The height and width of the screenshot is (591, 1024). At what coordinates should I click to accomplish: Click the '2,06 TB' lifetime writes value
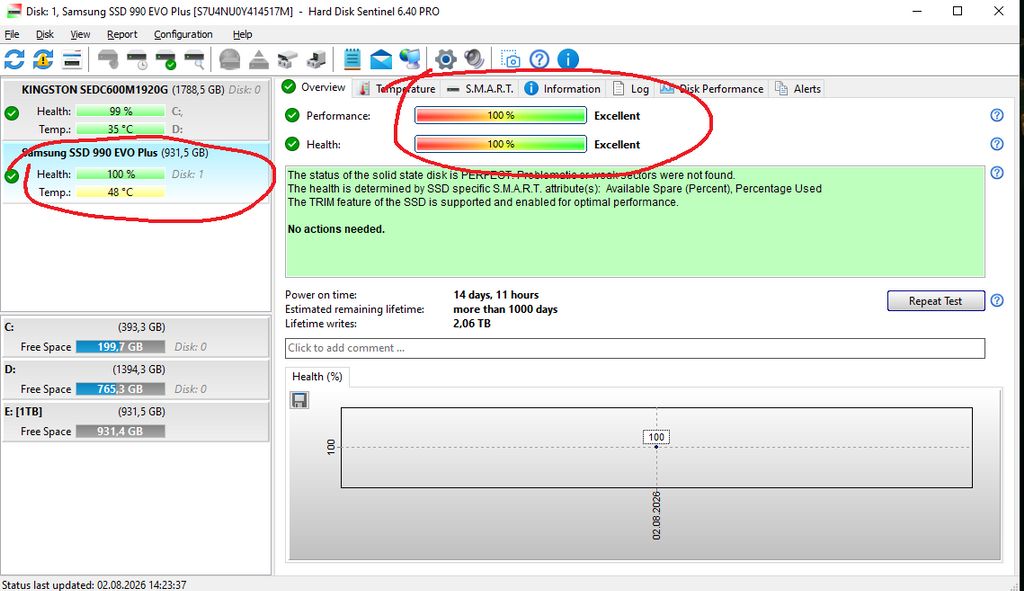pyautogui.click(x=472, y=324)
